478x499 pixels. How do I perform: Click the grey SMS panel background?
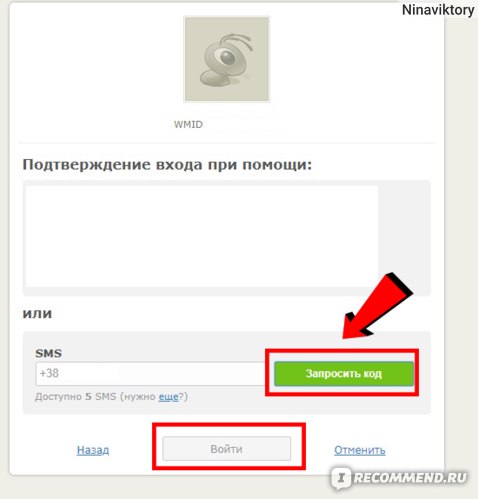227,342
